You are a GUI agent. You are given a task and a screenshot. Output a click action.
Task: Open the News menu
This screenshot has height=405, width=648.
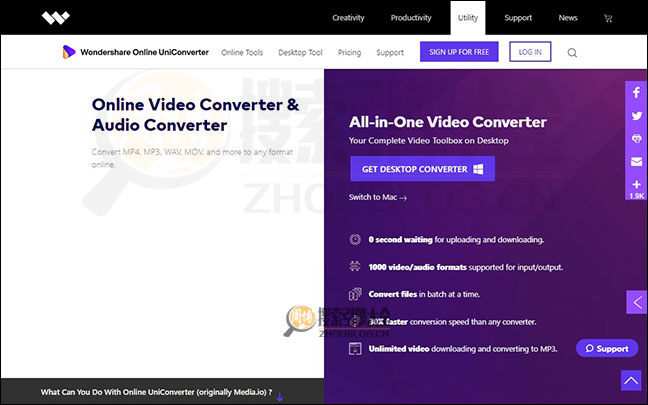click(x=568, y=18)
